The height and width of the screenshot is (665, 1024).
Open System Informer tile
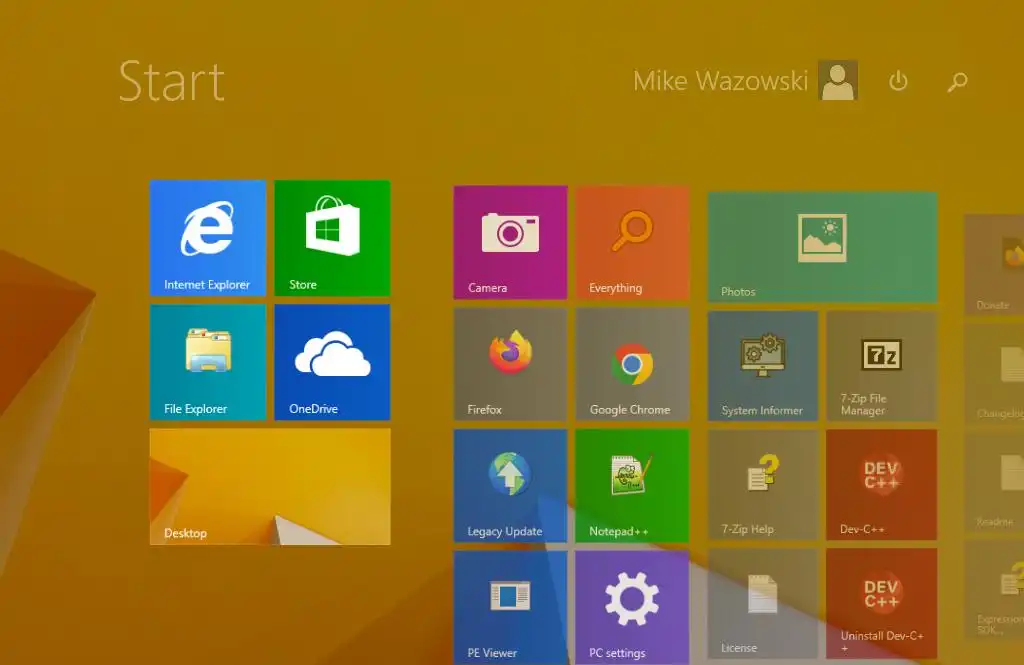(x=763, y=366)
